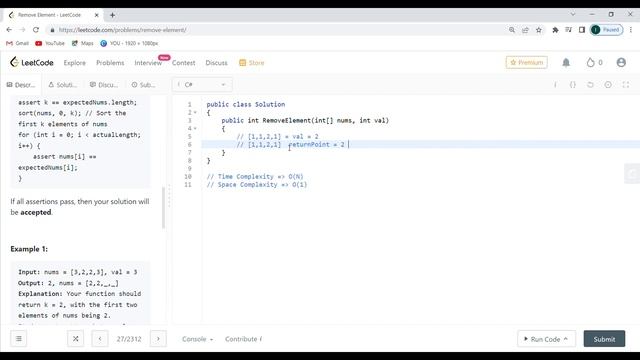
Task: Click the format code braces icon
Action: click(x=573, y=84)
